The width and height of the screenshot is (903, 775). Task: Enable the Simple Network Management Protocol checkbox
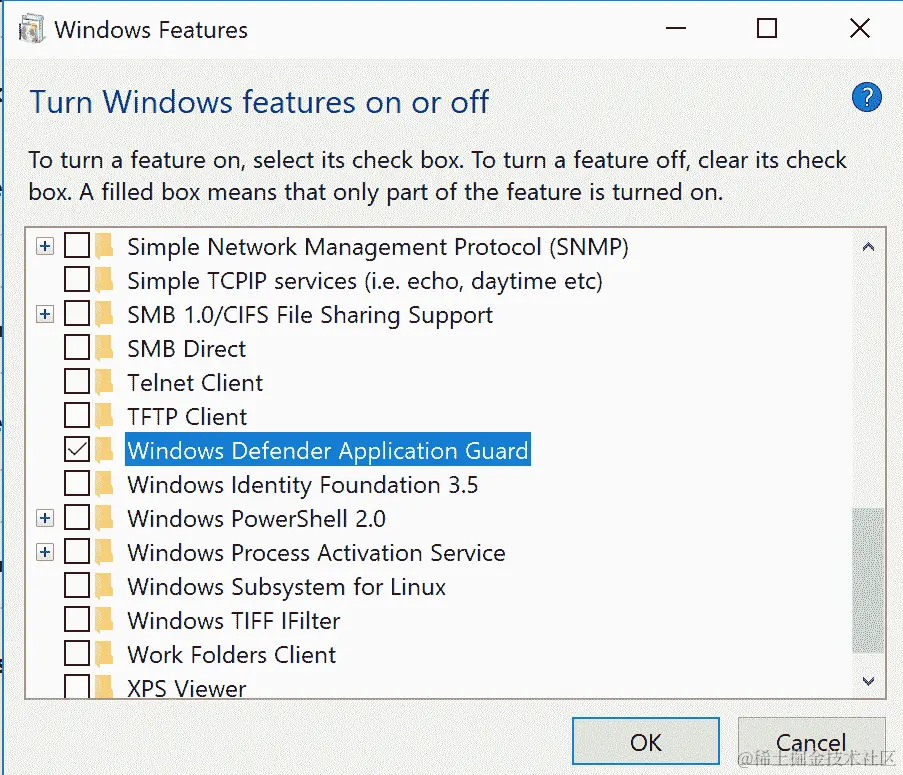77,245
